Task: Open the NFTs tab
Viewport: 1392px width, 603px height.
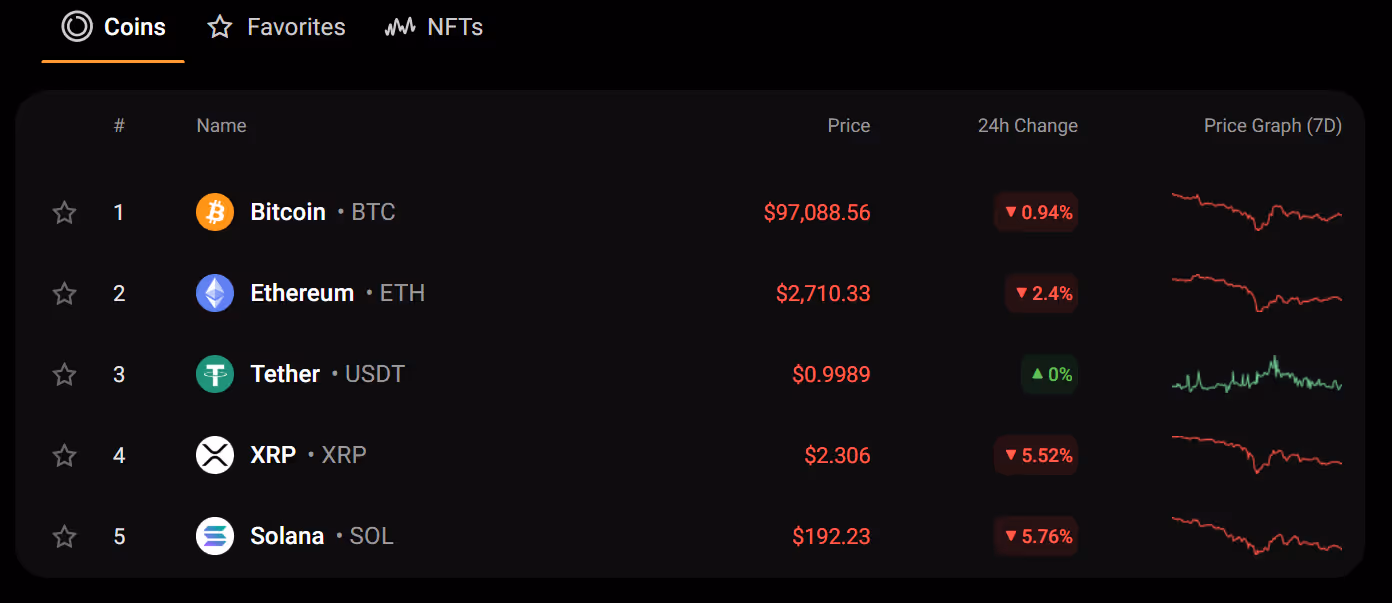Action: 434,27
